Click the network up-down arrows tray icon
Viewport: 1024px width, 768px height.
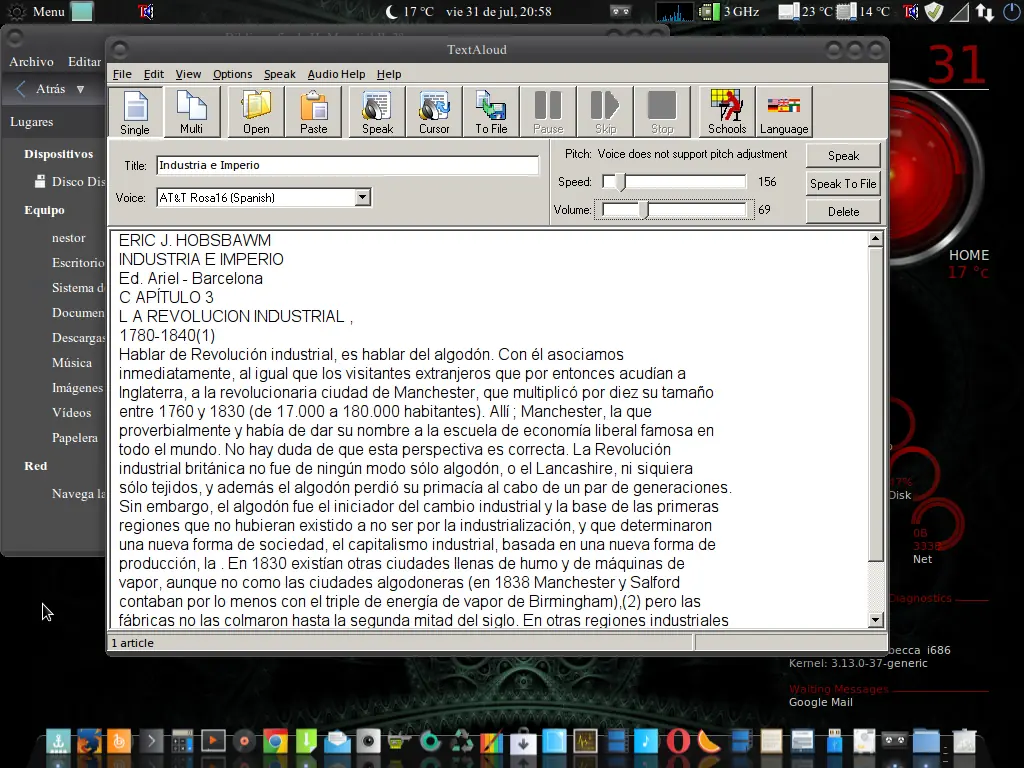[x=985, y=11]
